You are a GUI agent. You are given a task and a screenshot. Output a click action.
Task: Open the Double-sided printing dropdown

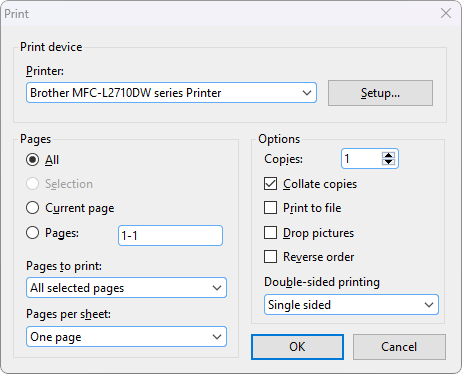(351, 305)
